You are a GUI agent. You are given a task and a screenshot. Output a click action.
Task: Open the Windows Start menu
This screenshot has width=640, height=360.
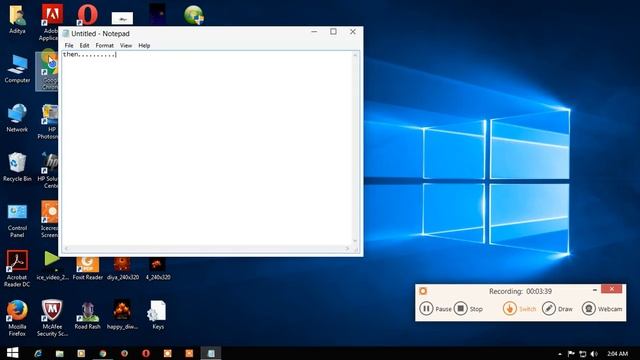(x=13, y=353)
